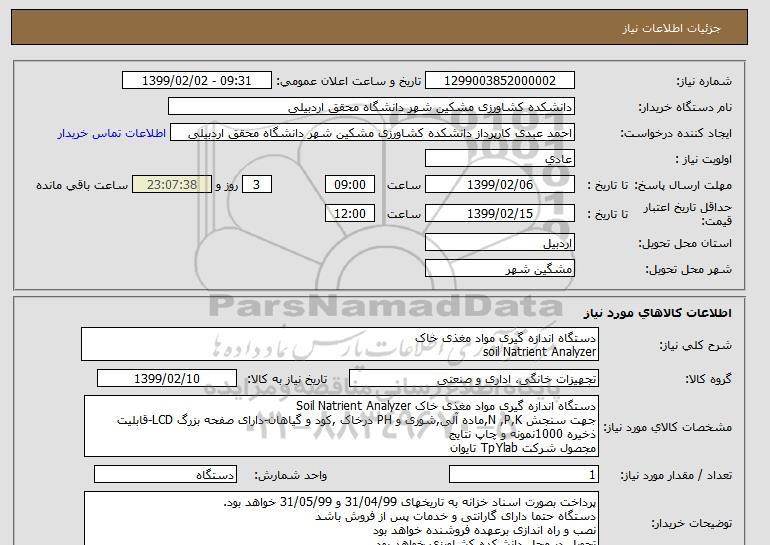Select the label تاریخ نیاز به کالا
Viewport: 770px width, 545px height.
287,379
